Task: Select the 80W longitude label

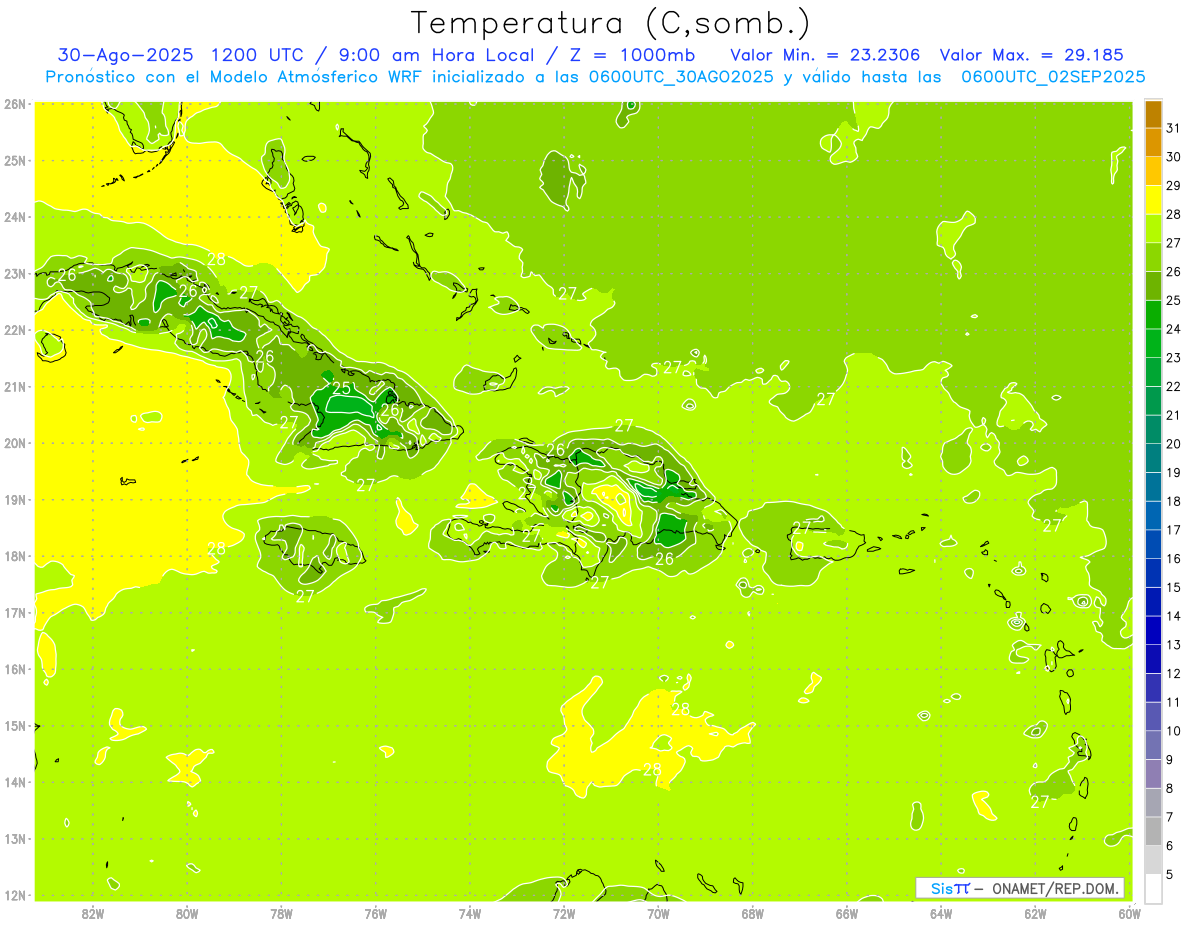Action: click(x=187, y=913)
